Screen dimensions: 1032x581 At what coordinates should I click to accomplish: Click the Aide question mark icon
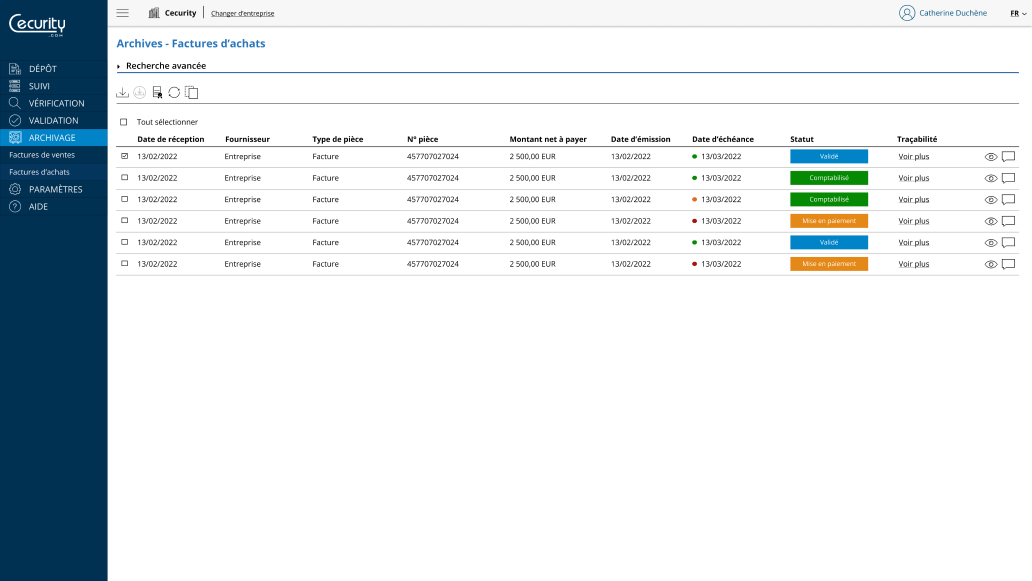pyautogui.click(x=14, y=206)
